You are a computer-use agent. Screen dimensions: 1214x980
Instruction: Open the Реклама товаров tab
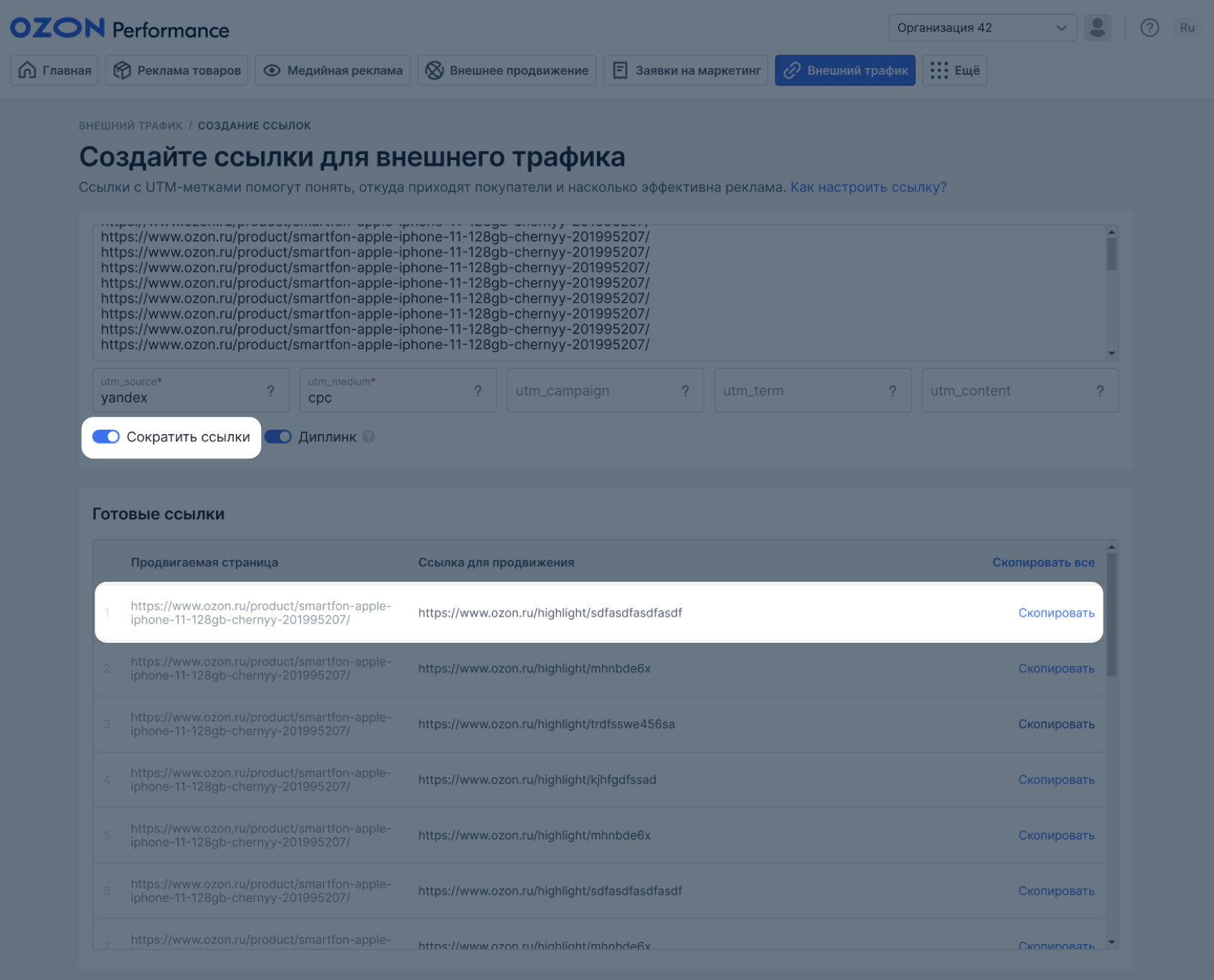[177, 70]
